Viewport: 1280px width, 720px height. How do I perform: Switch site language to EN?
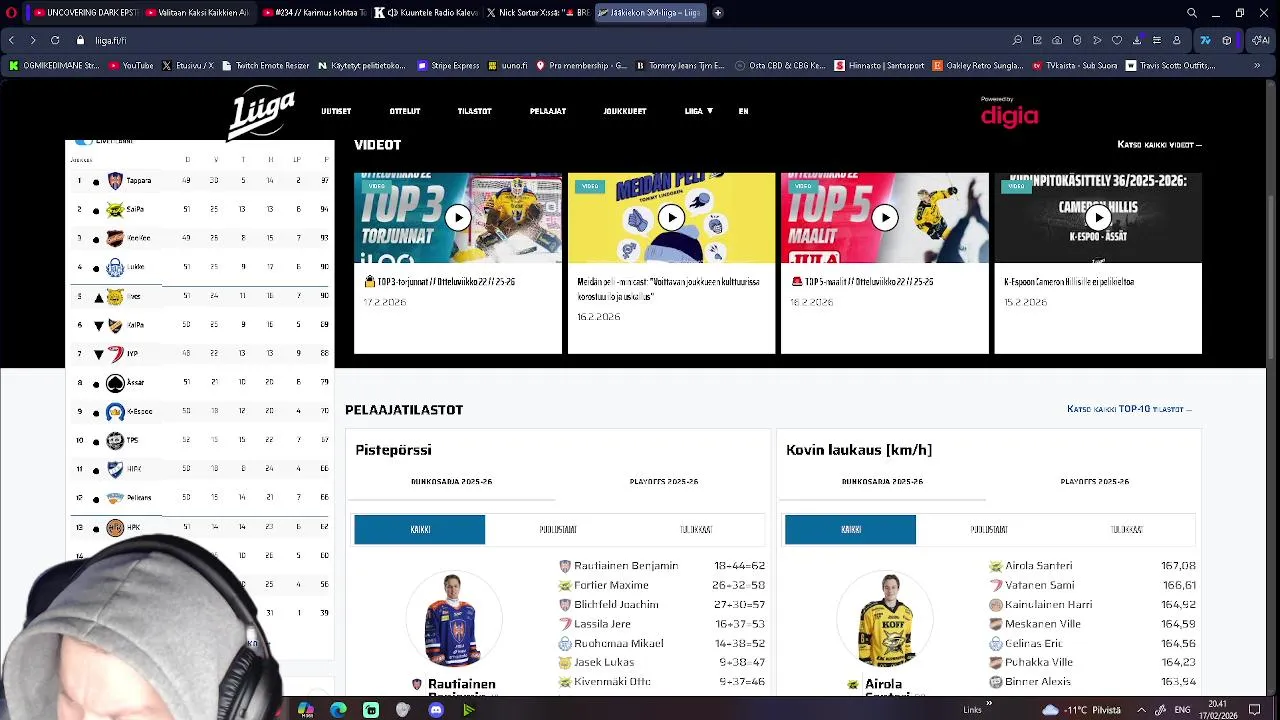(743, 111)
